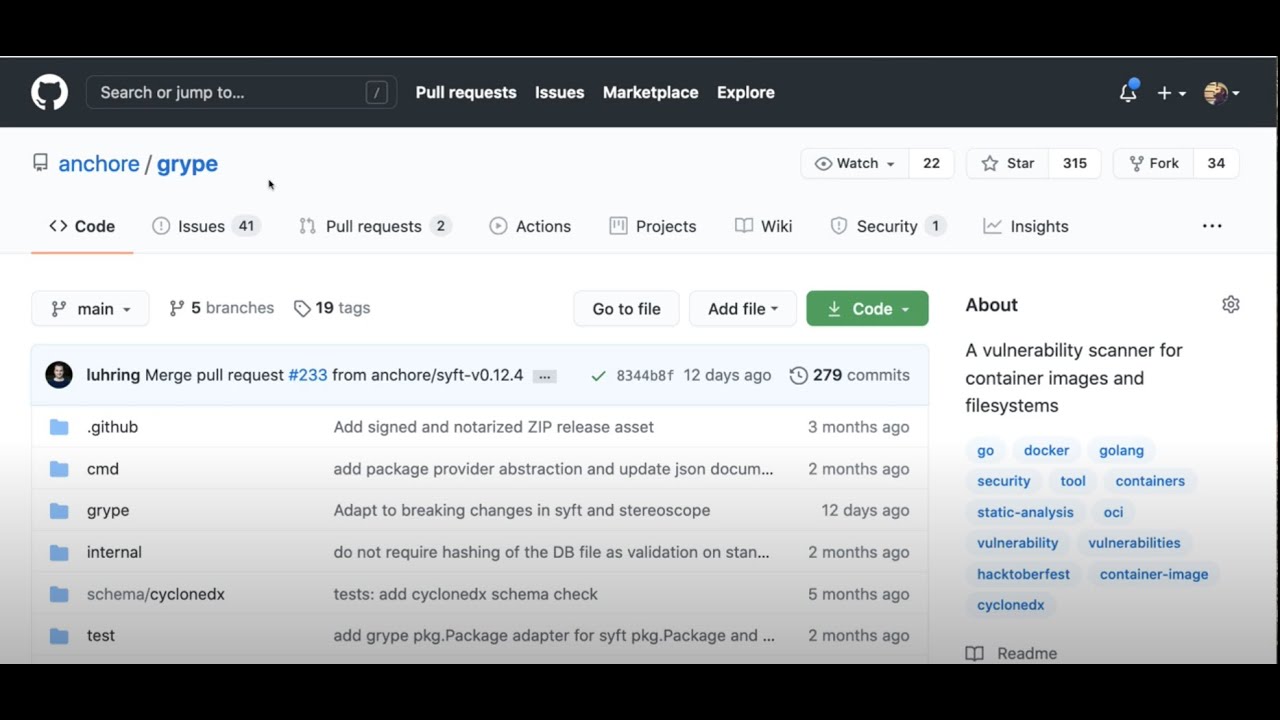Screen dimensions: 1280x720
Task: Click the green commit status checkmark
Action: pos(598,376)
